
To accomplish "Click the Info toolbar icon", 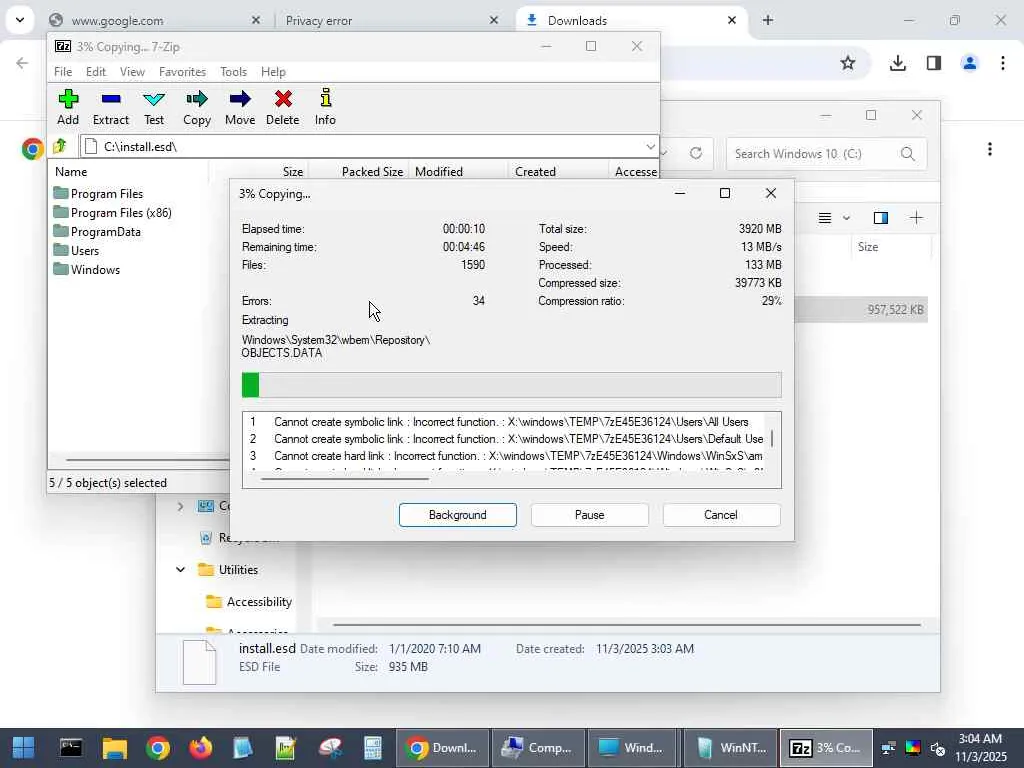I will pyautogui.click(x=325, y=107).
